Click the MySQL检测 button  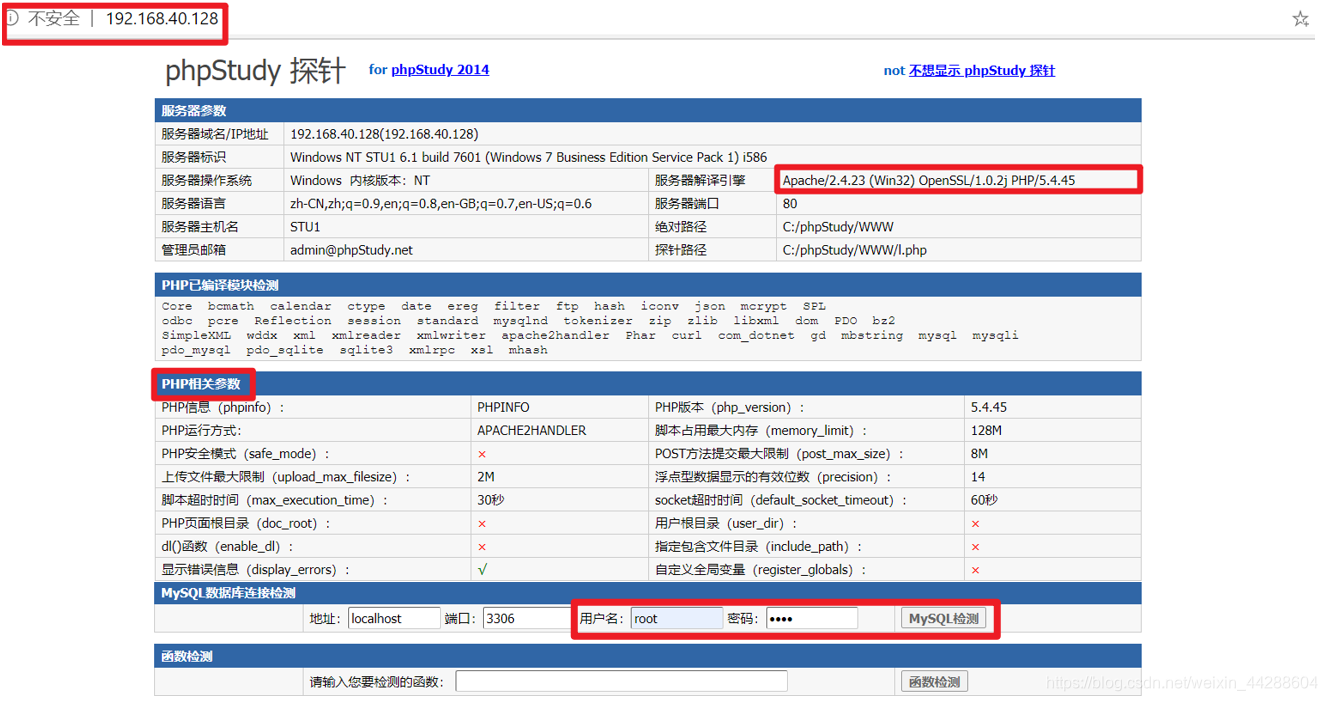(x=943, y=618)
